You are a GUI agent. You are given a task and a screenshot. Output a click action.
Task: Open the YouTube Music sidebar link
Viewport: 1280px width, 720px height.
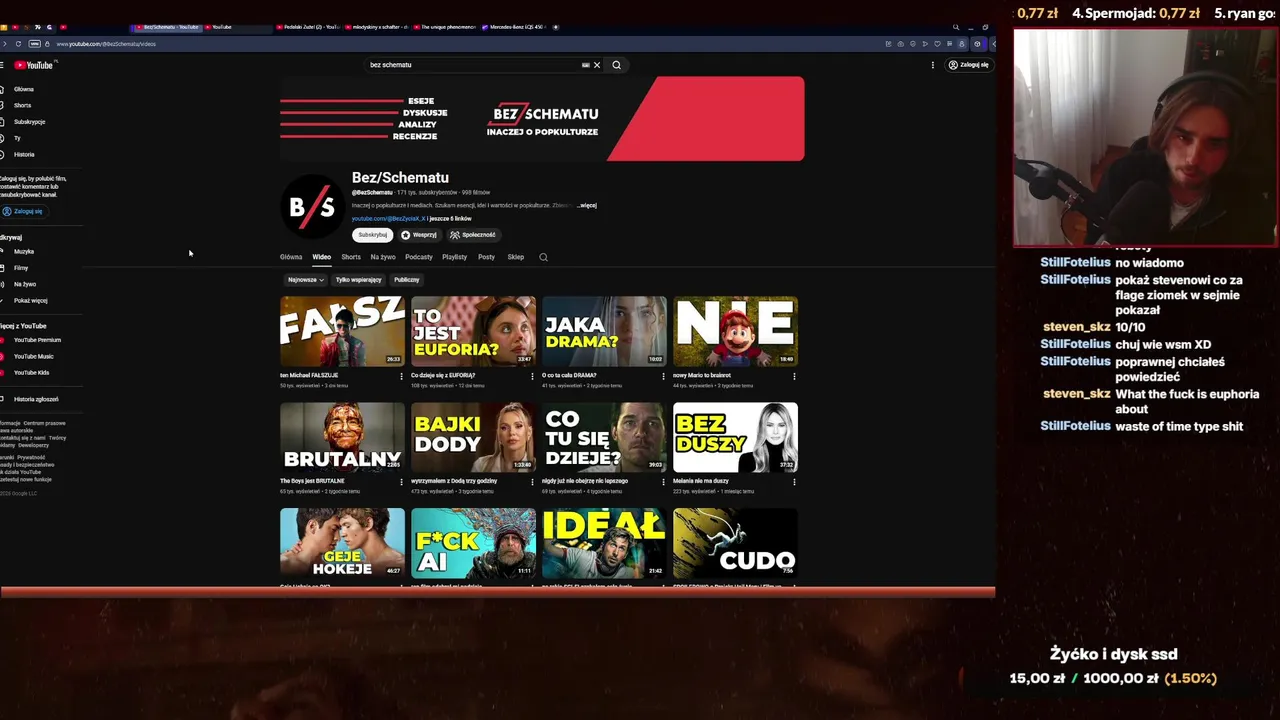pos(34,356)
